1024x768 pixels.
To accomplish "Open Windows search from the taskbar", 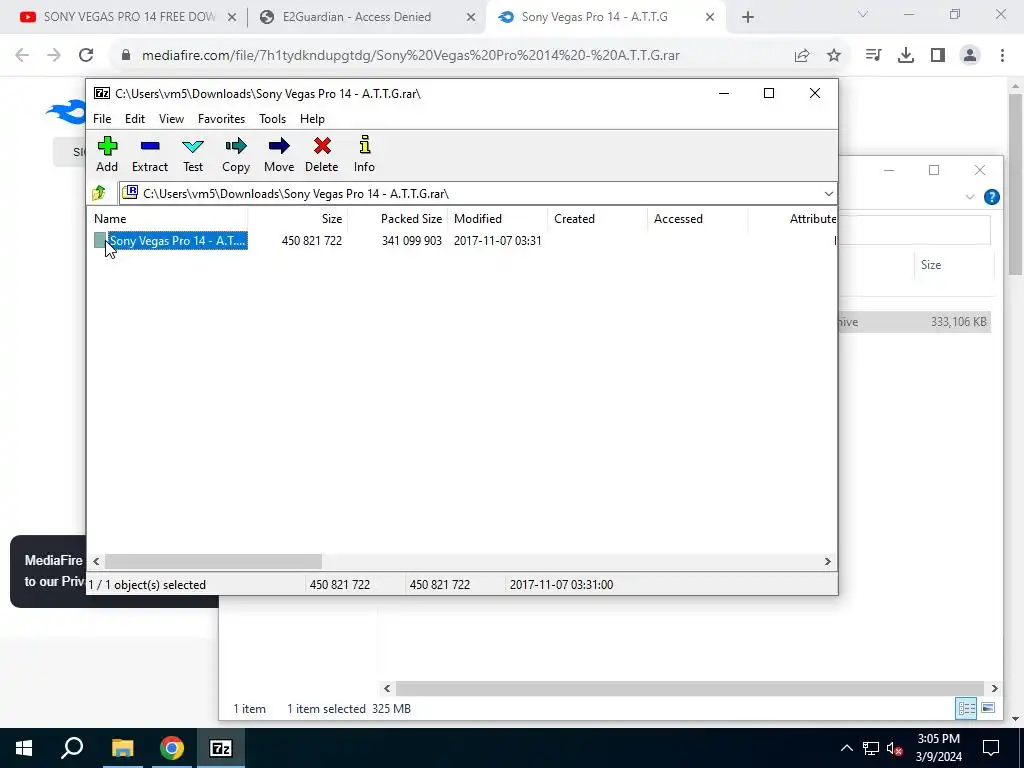I will [x=72, y=748].
